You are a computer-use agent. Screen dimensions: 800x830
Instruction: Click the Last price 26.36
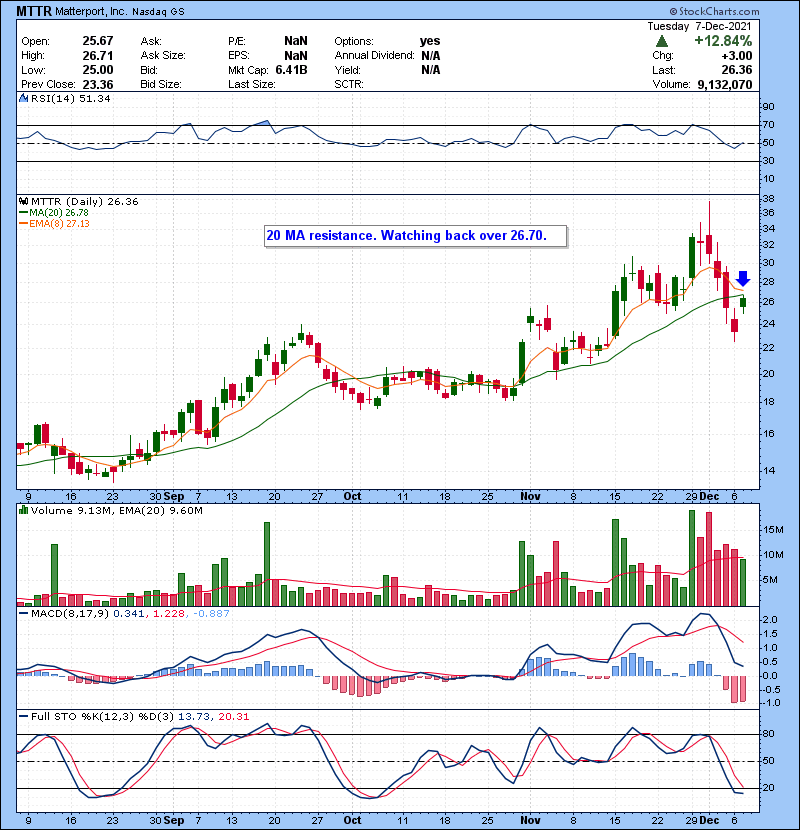click(736, 70)
